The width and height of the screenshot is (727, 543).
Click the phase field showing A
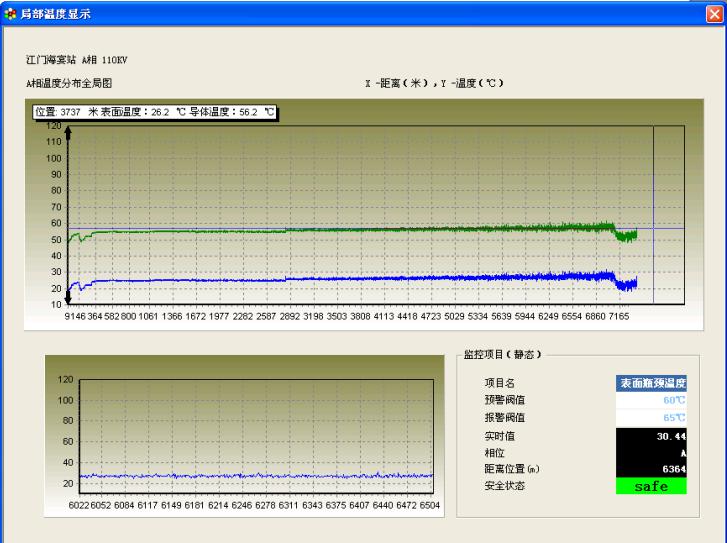651,453
